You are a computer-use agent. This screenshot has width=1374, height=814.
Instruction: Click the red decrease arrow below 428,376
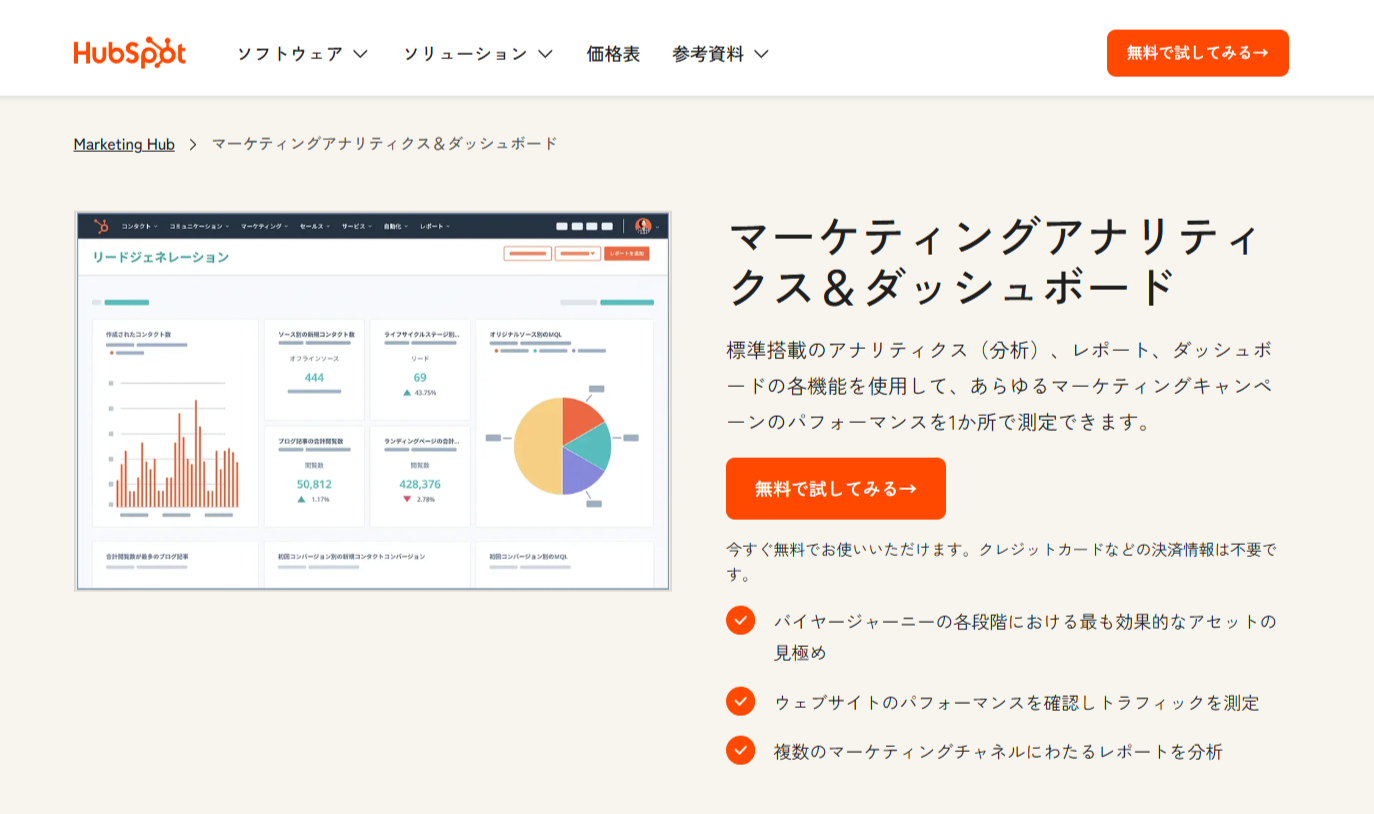[407, 497]
